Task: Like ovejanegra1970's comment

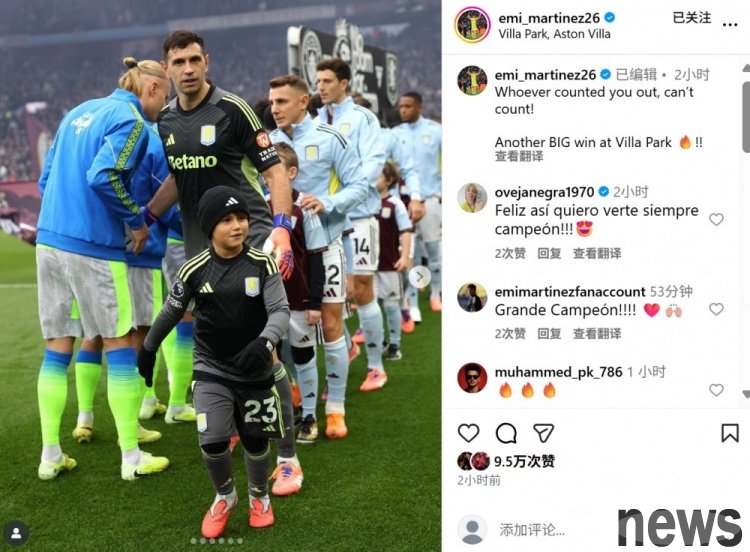Action: tap(716, 220)
